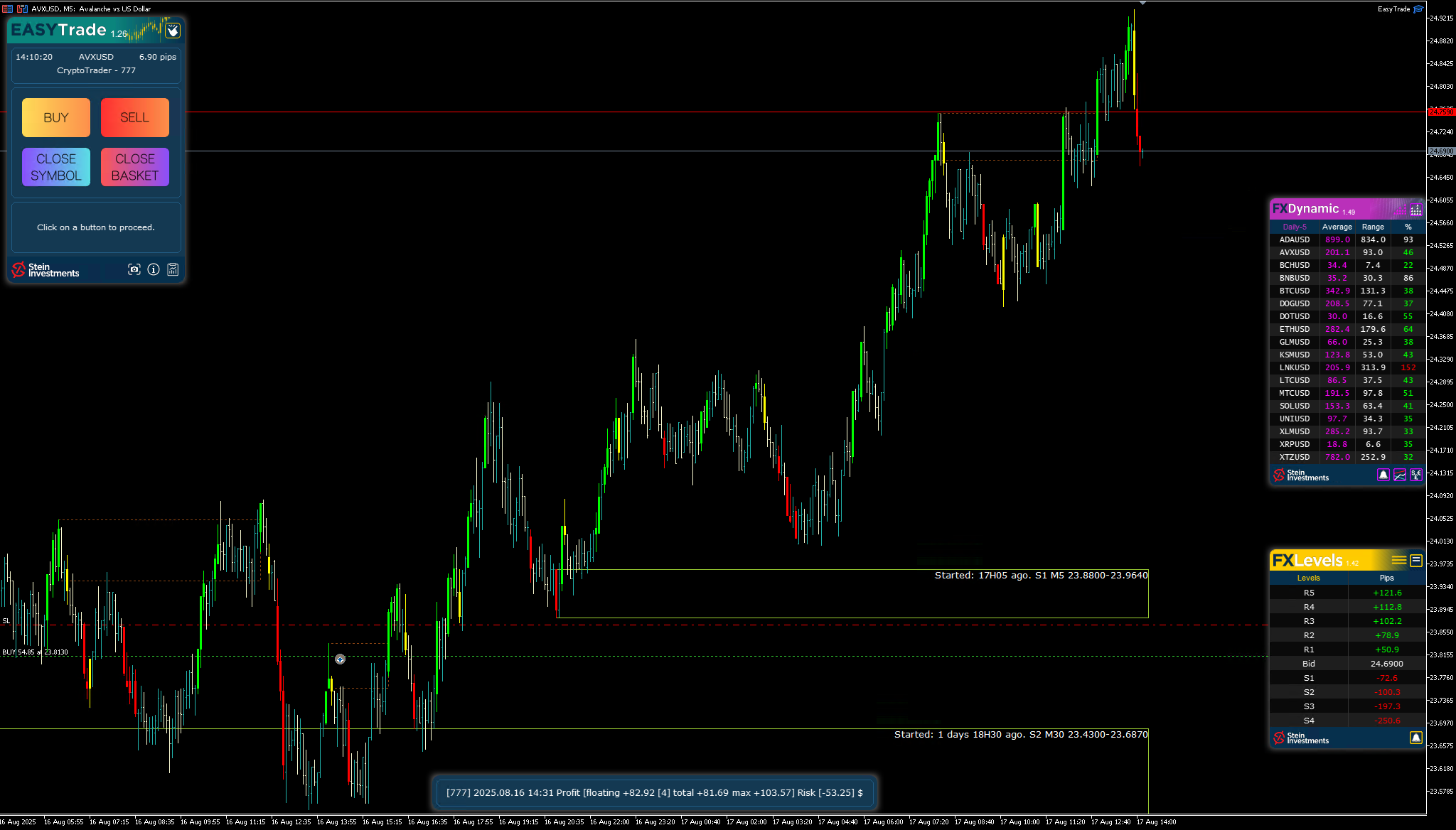Open the info icon in EasyTrade panel
This screenshot has width=1456, height=830.
[x=154, y=269]
